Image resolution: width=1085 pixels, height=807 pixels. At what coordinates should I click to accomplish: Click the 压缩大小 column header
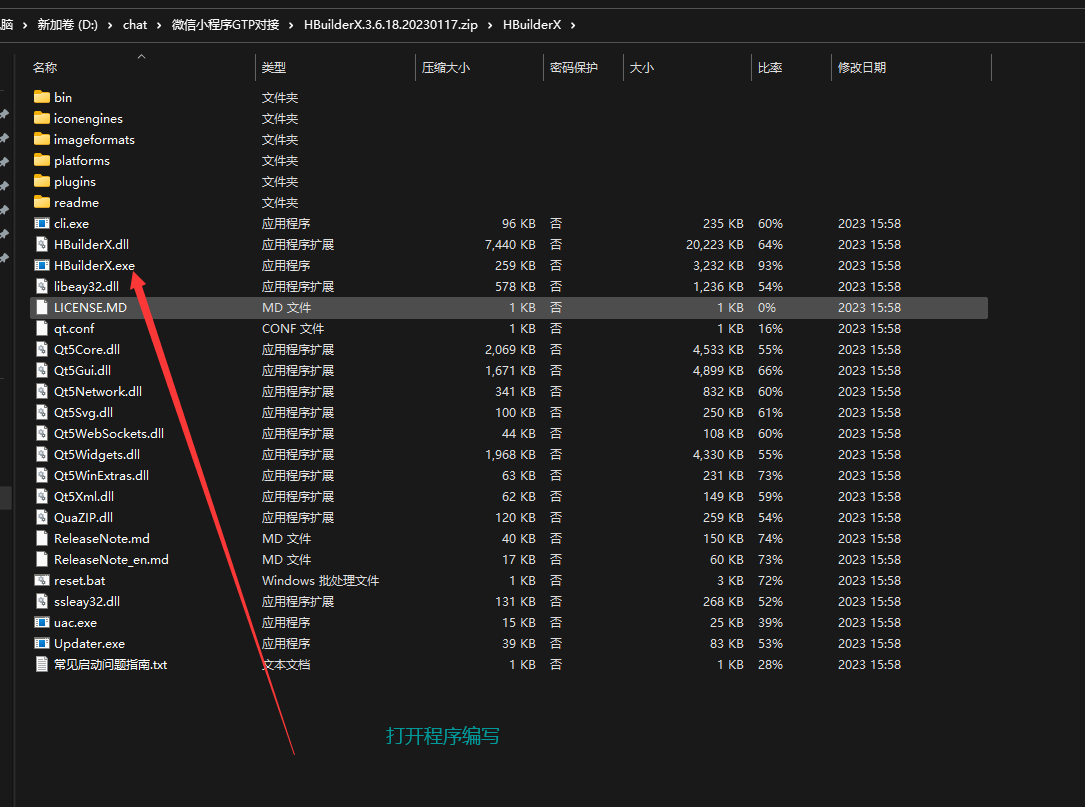pyautogui.click(x=445, y=68)
